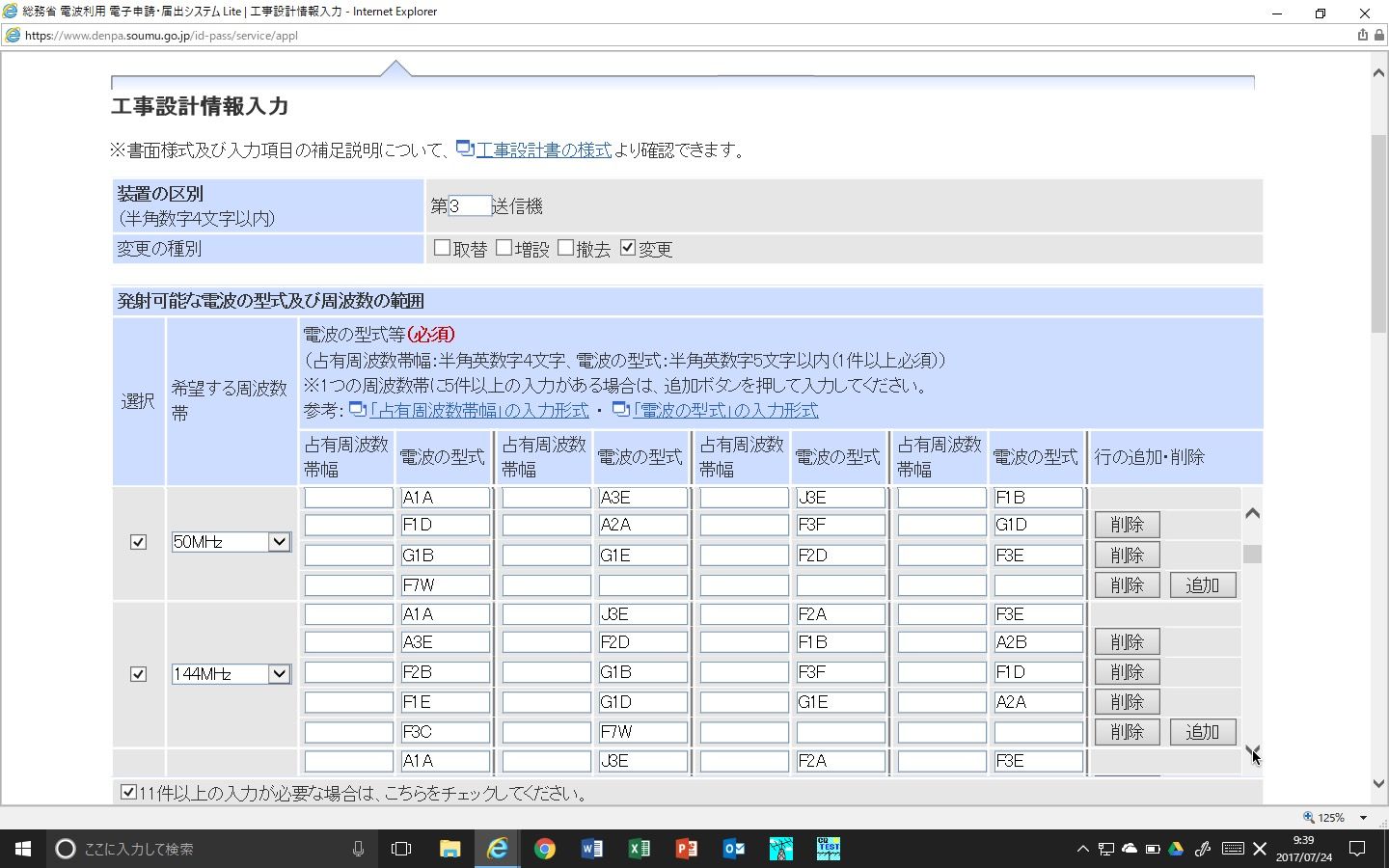Screen dimensions: 1389x868
Task: Click 削除 on the 50MHz row starting with F1D
Action: pyautogui.click(x=1127, y=525)
